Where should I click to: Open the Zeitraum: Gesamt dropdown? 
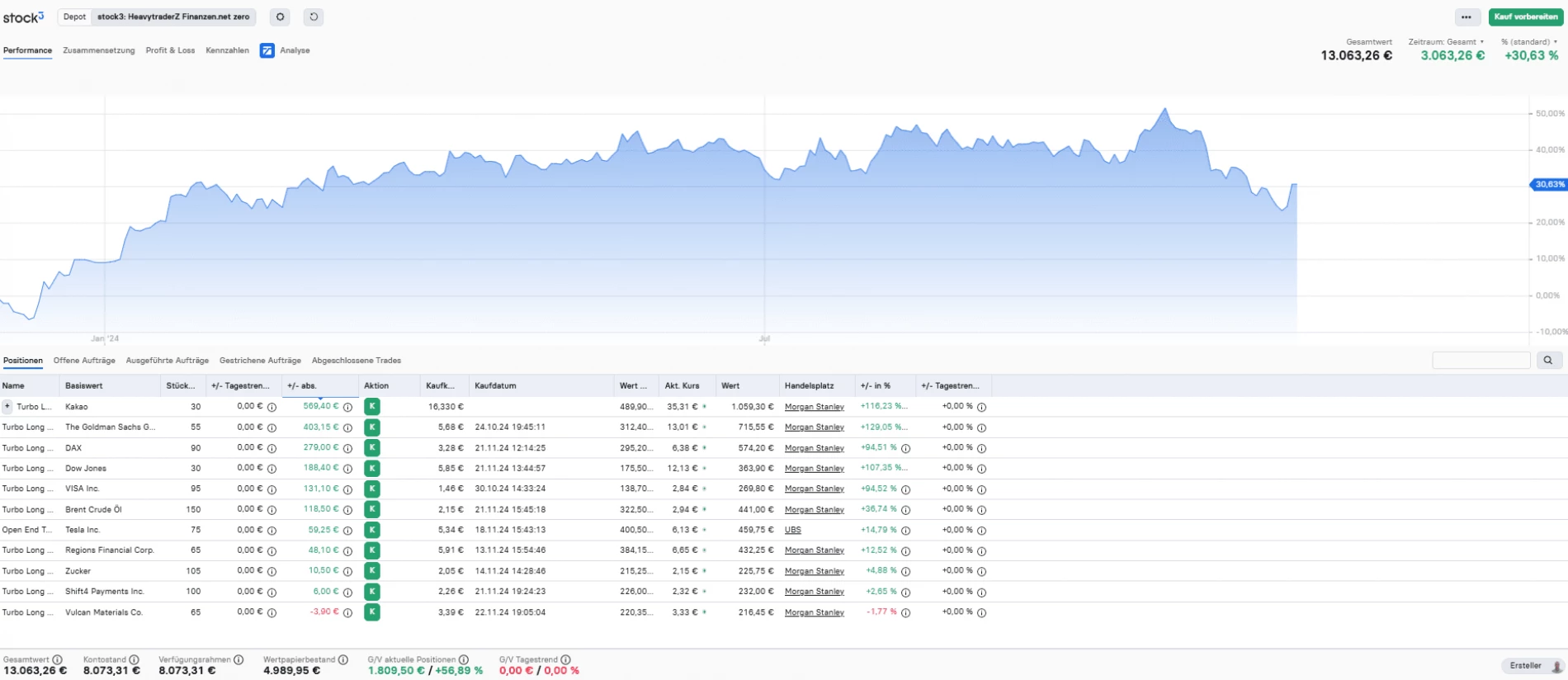[x=1446, y=41]
